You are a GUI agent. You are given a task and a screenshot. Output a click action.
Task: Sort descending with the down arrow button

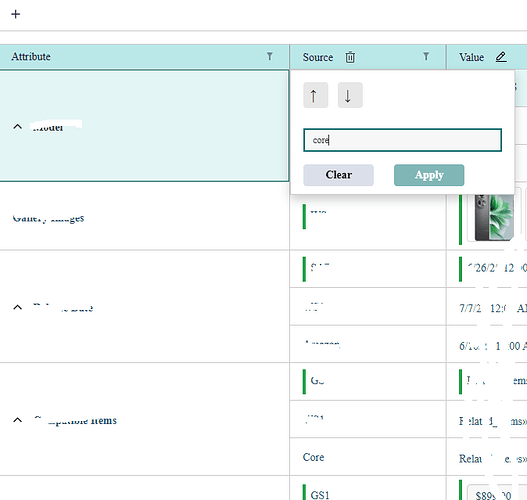tap(350, 95)
